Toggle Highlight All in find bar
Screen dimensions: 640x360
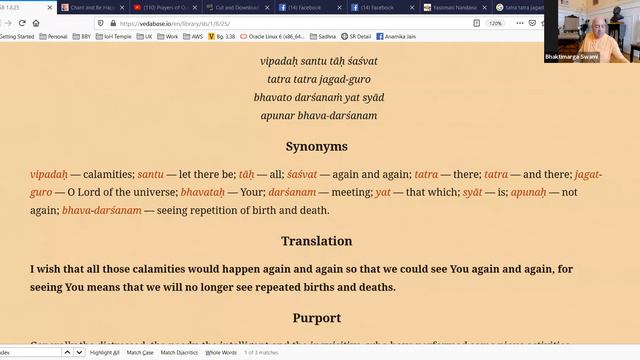point(104,352)
